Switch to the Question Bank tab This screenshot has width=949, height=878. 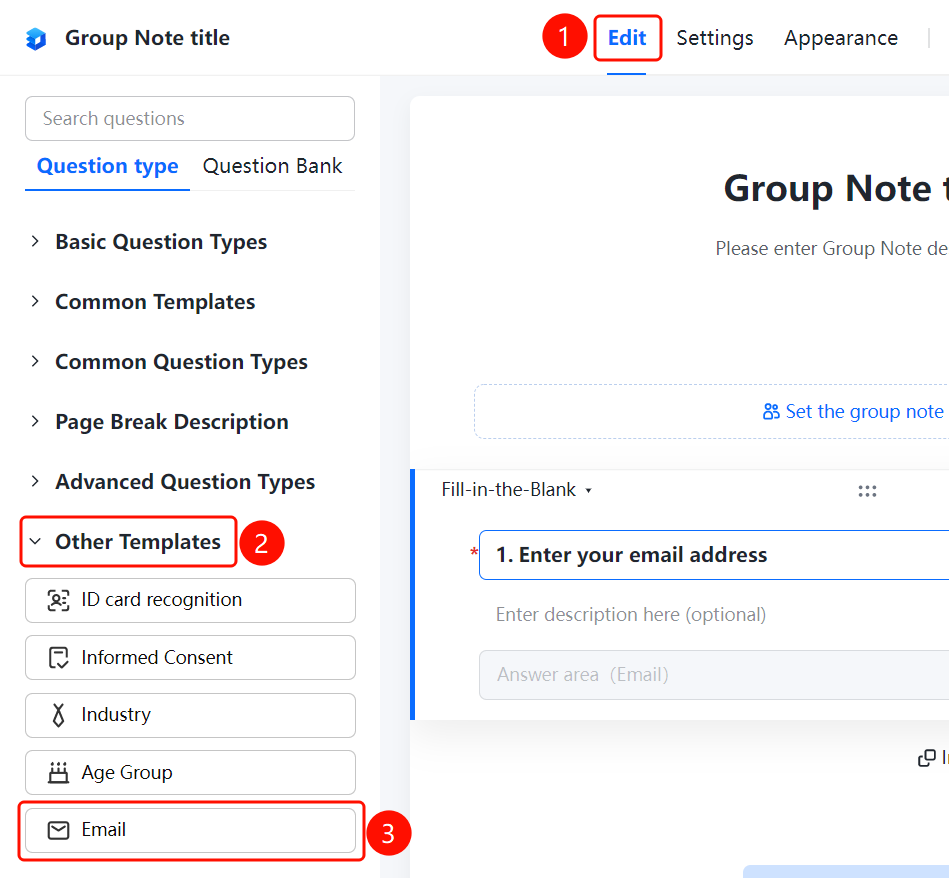[x=272, y=166]
